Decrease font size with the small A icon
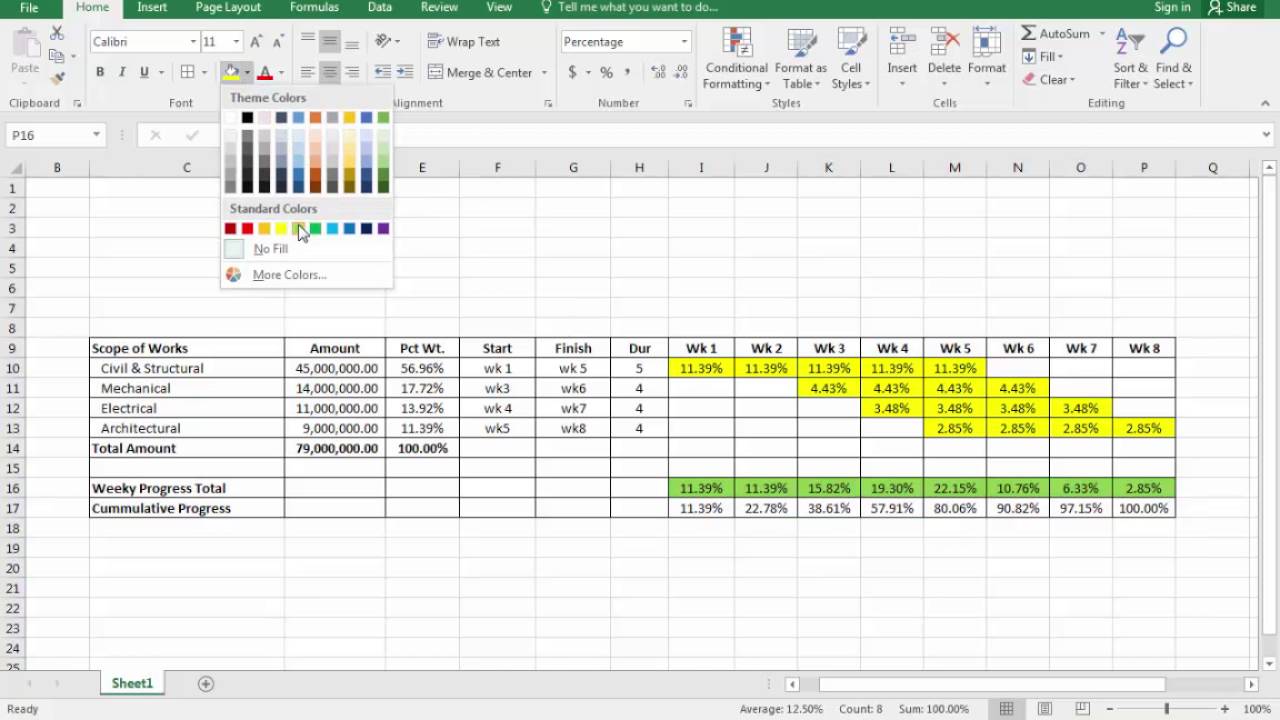The width and height of the screenshot is (1280, 720). click(278, 42)
